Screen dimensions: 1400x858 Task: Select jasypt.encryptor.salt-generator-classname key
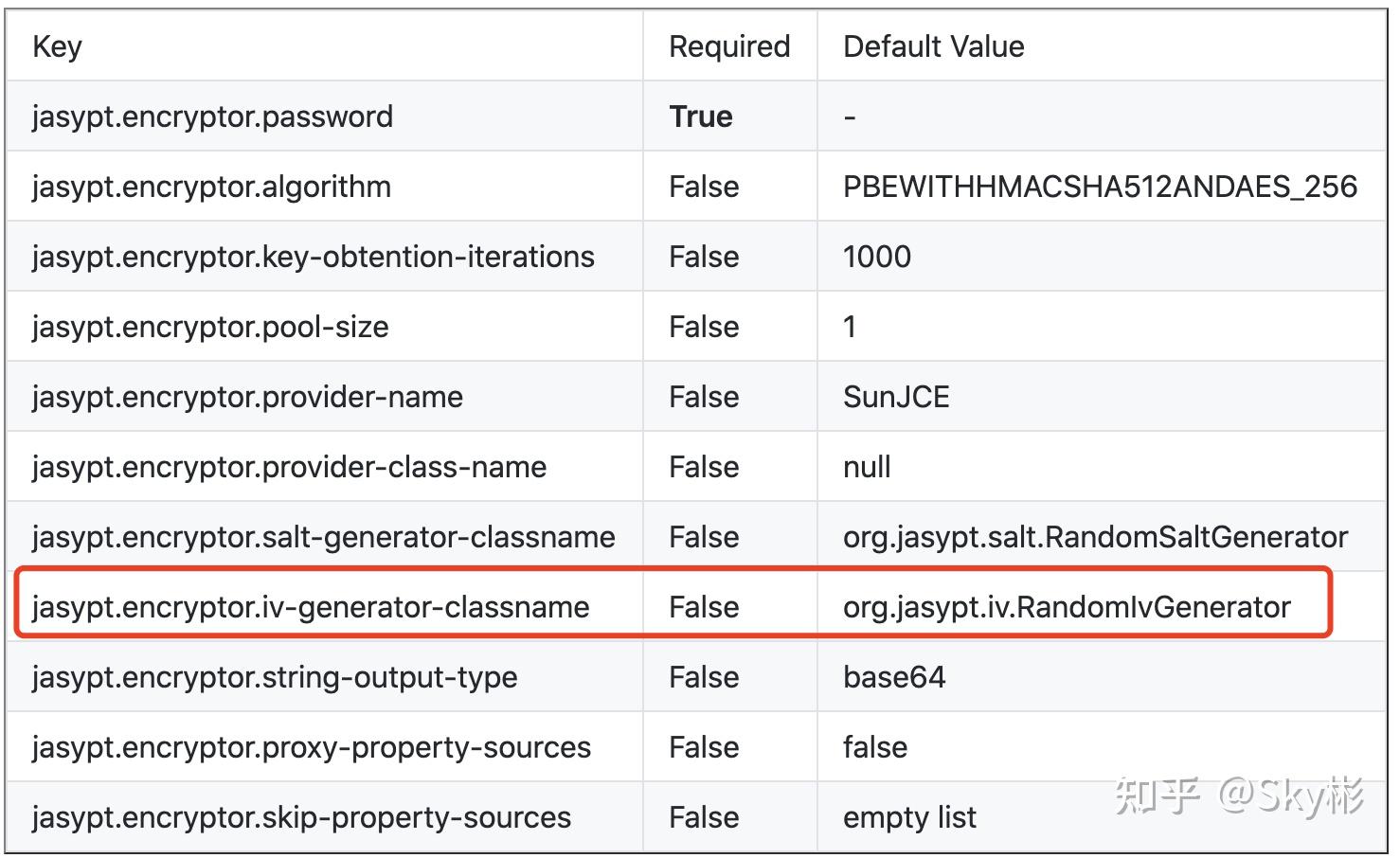324,537
